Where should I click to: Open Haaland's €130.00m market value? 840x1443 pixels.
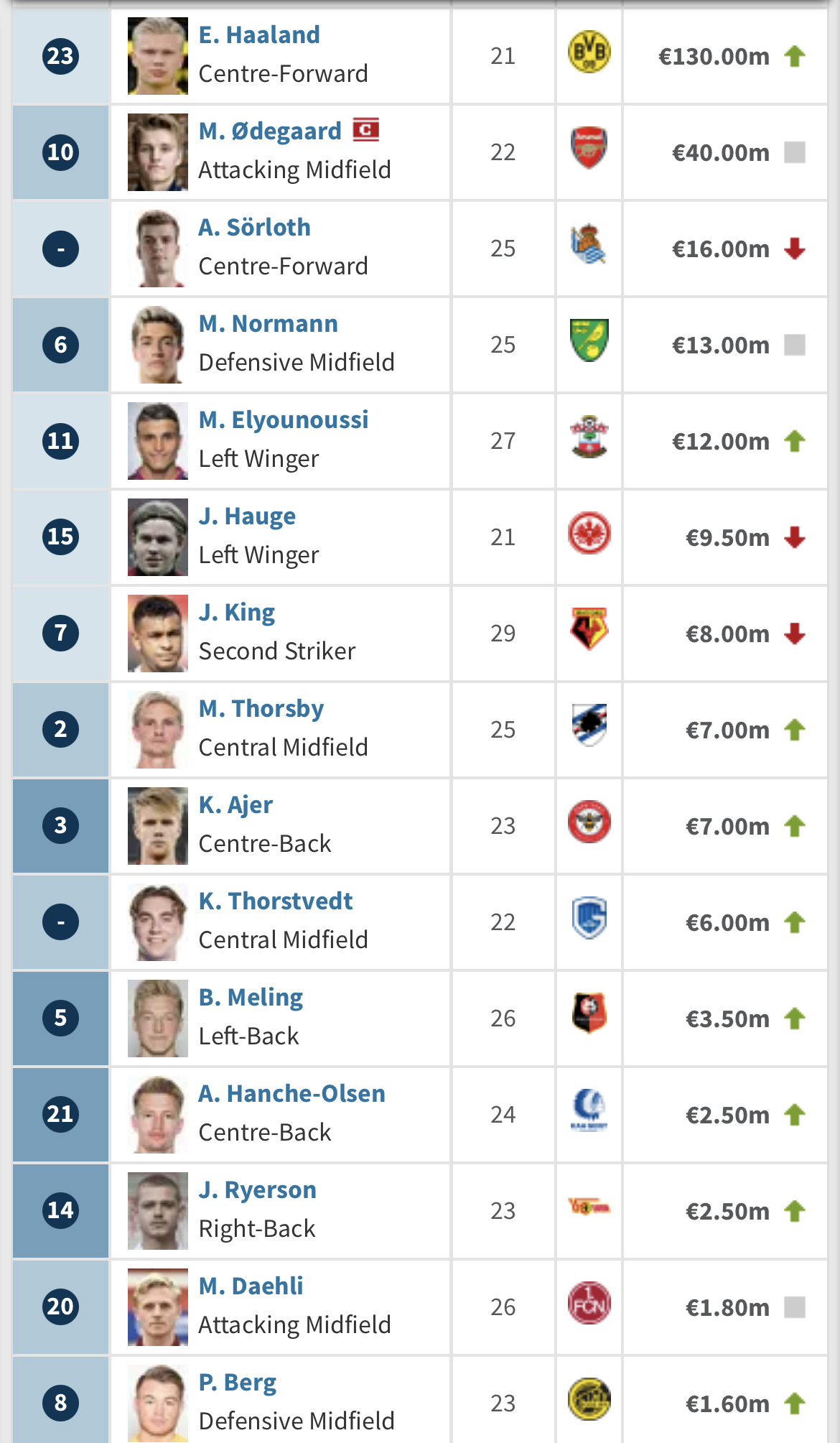click(714, 56)
